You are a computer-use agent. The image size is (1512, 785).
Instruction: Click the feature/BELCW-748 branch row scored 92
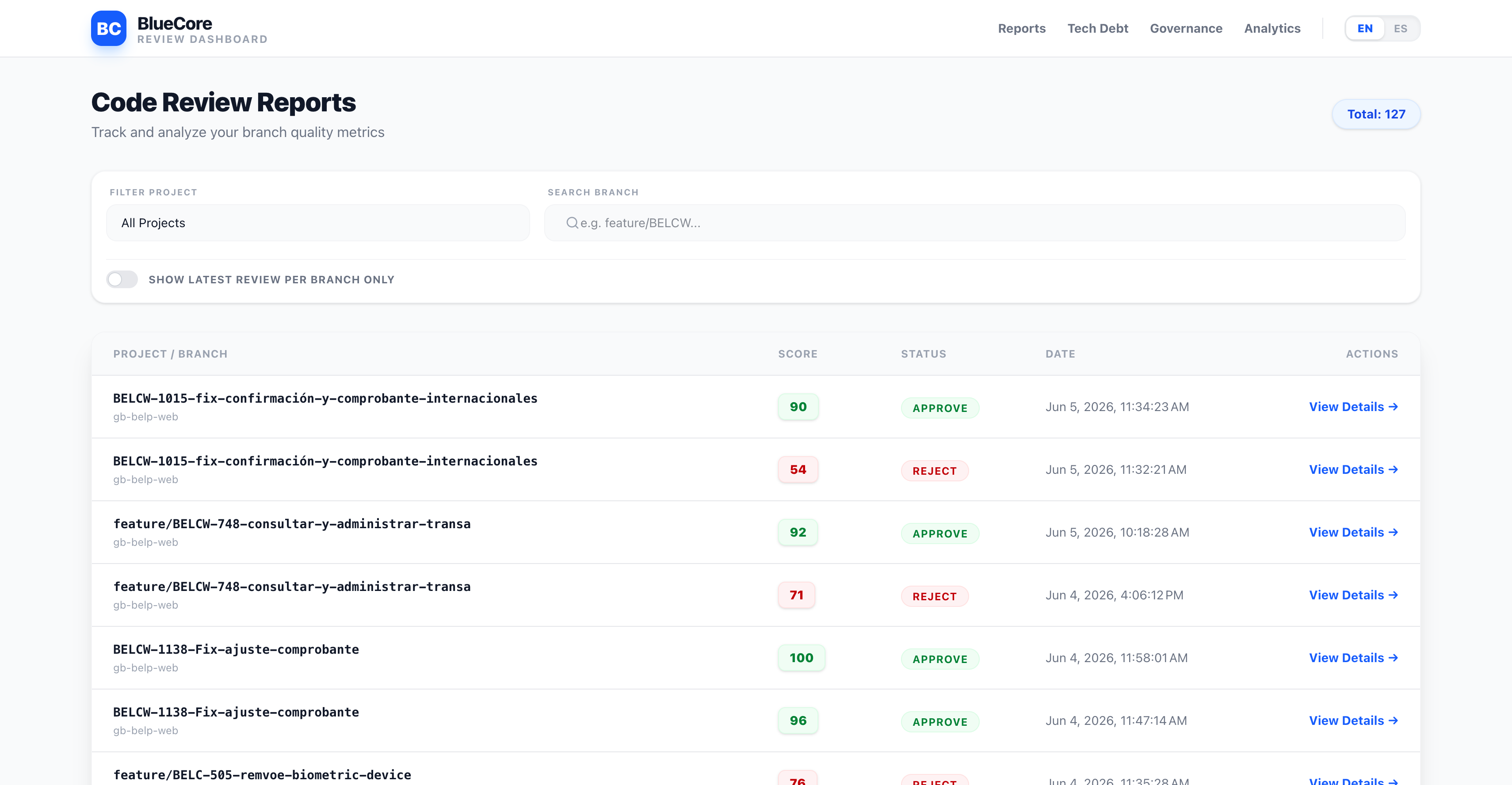tap(756, 532)
